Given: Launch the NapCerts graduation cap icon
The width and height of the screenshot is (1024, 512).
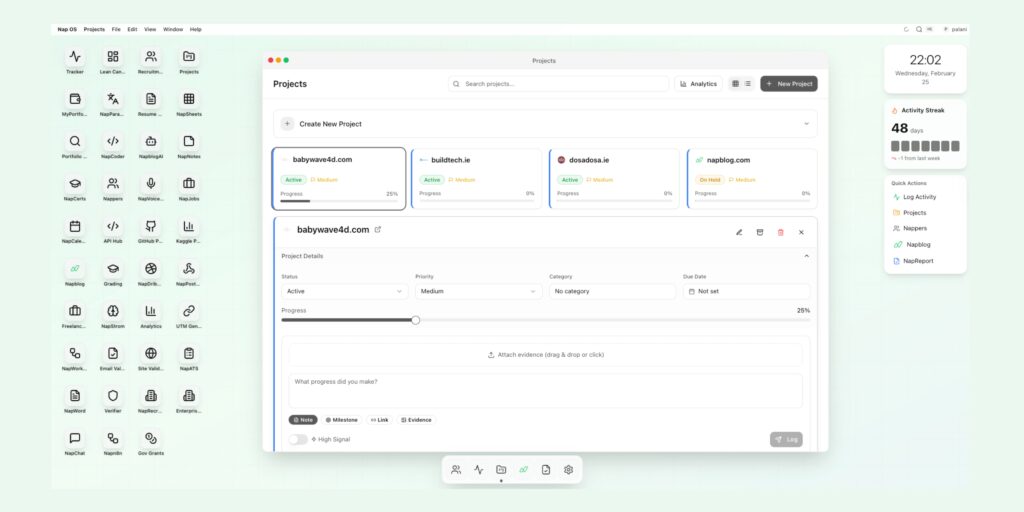Looking at the screenshot, I should click(75, 184).
